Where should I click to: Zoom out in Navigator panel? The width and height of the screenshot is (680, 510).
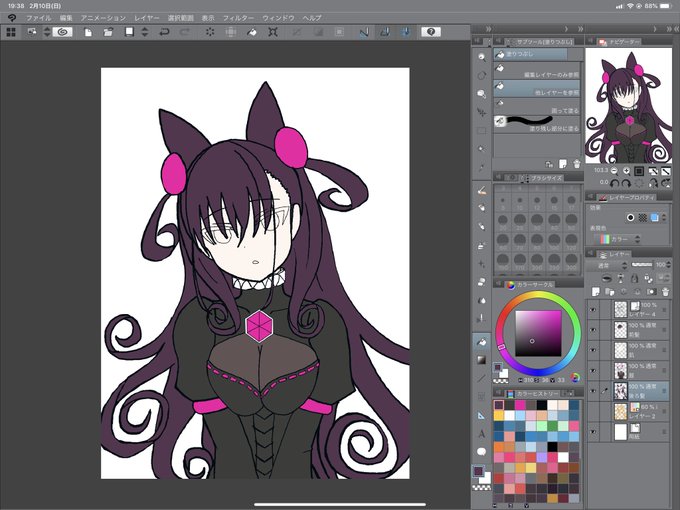614,171
